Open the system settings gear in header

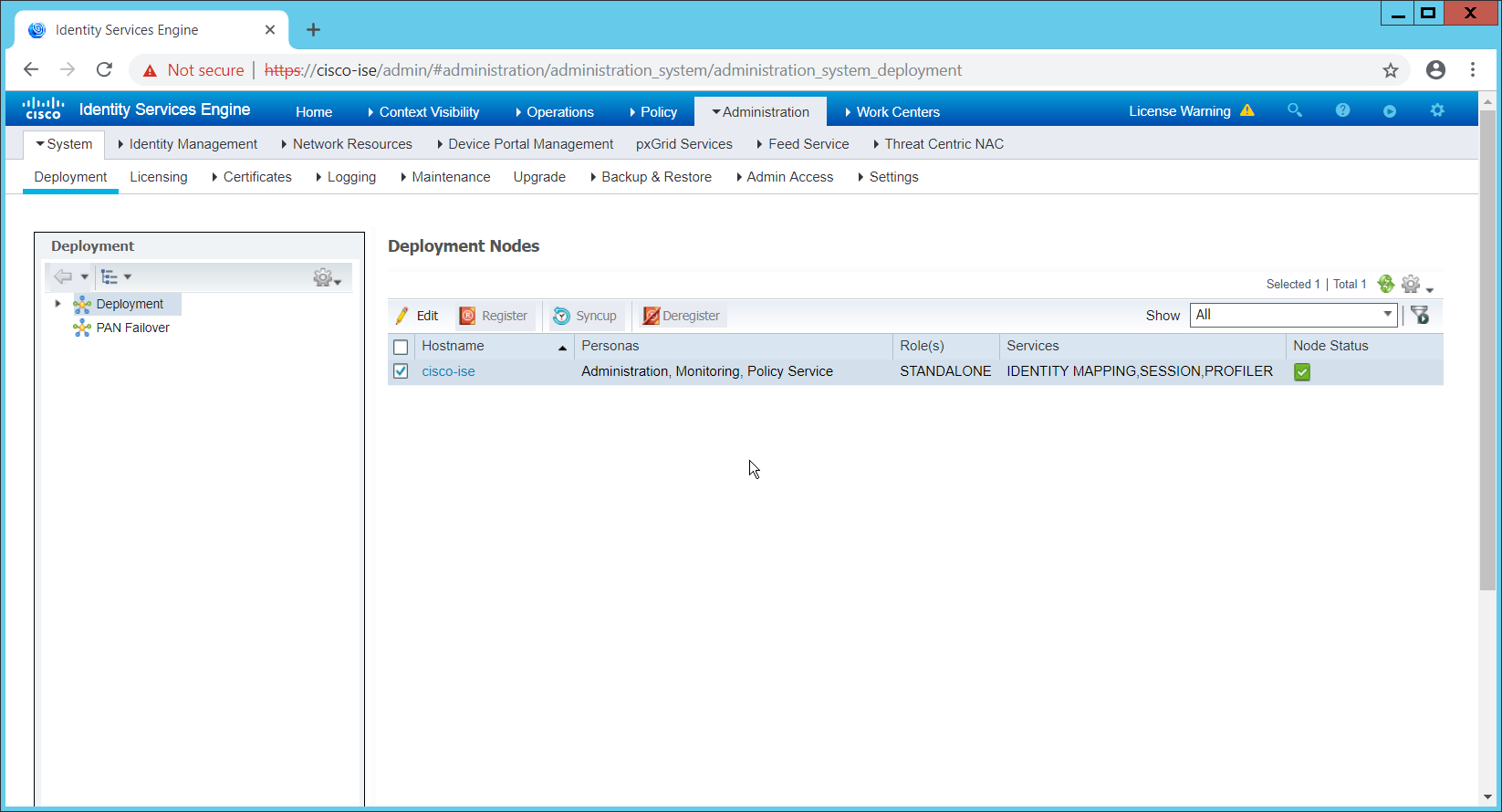pos(1437,110)
